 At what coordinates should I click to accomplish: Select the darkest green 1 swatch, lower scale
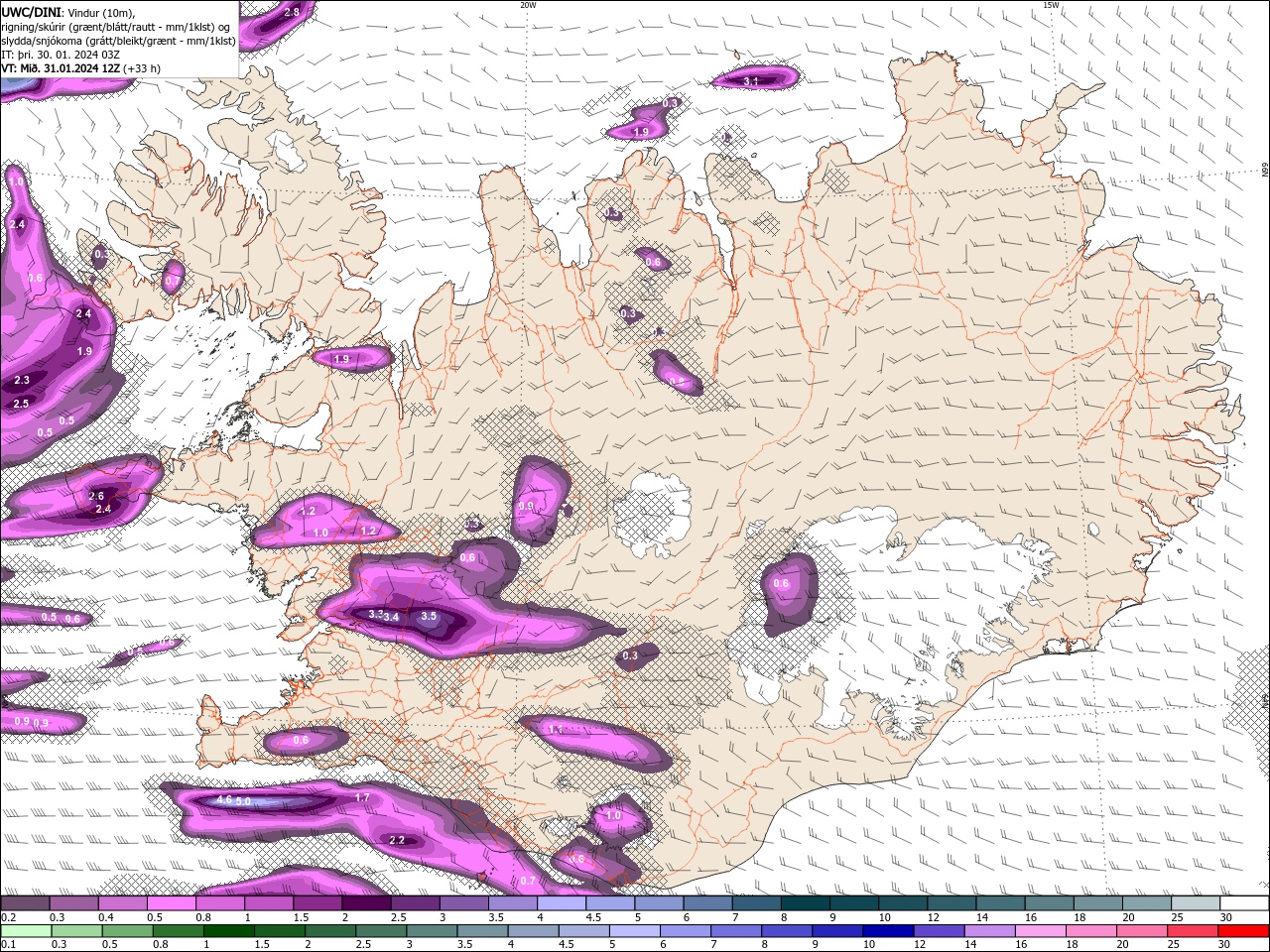229,931
